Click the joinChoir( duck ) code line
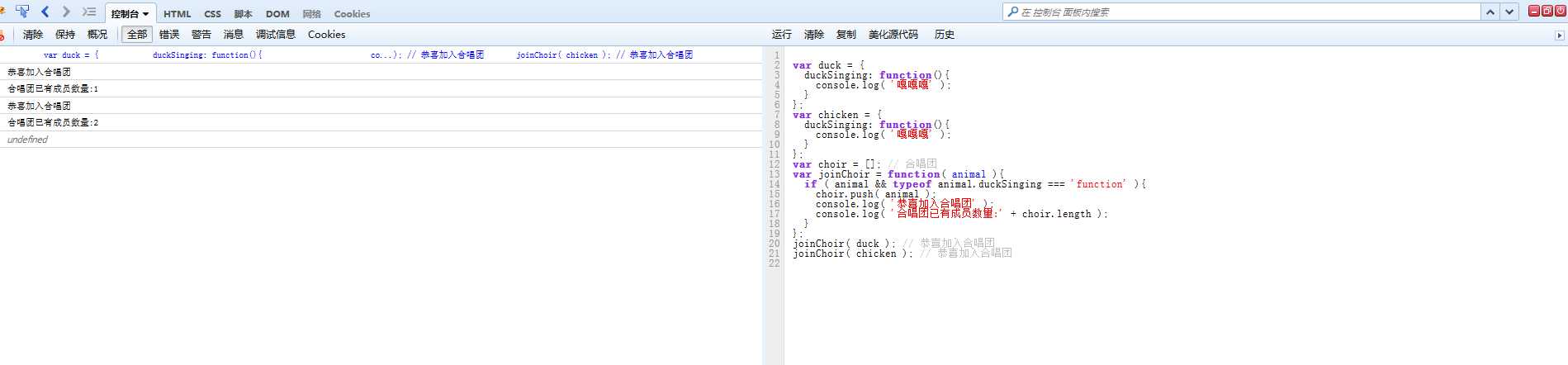1568x365 pixels. [x=893, y=244]
